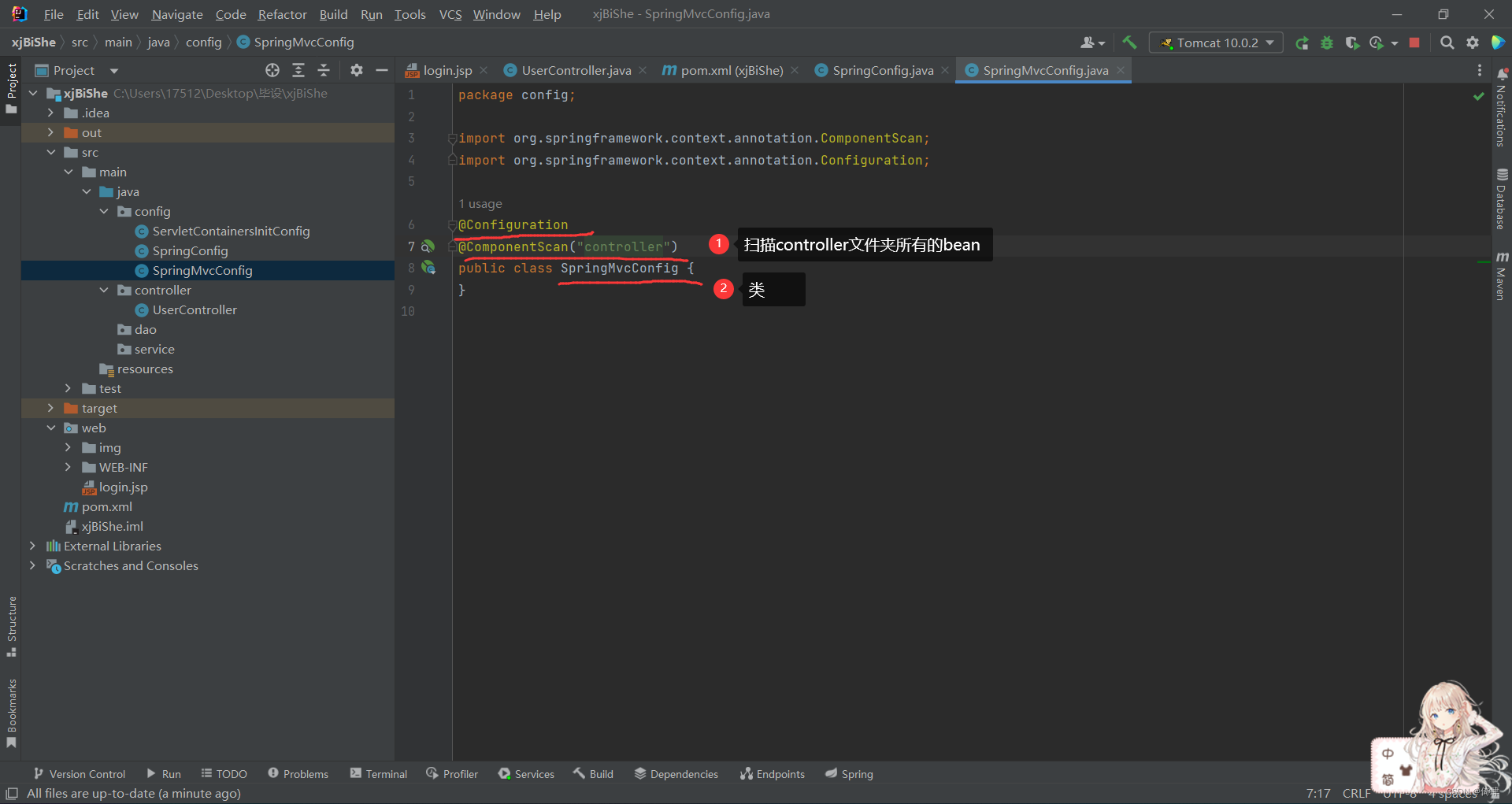
Task: Open editor tabs more options menu
Action: coord(1480,70)
